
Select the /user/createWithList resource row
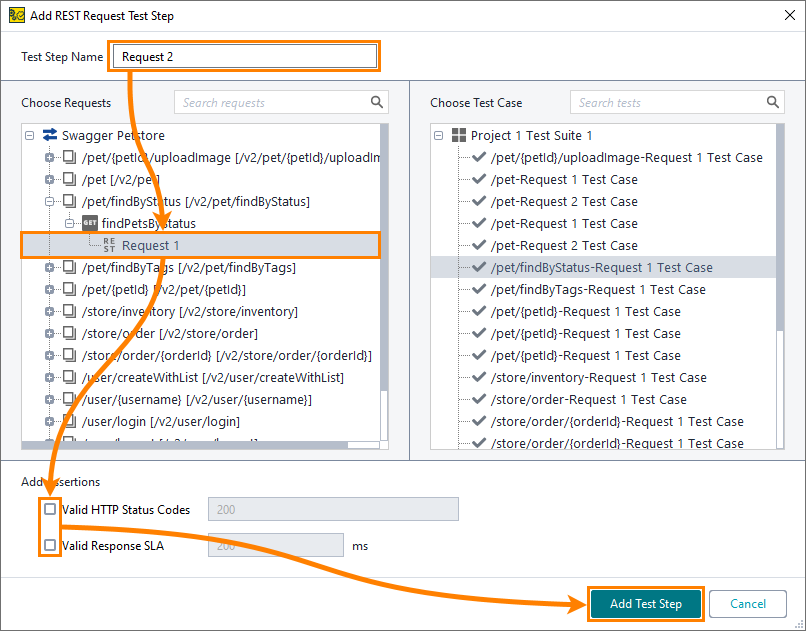[213, 377]
